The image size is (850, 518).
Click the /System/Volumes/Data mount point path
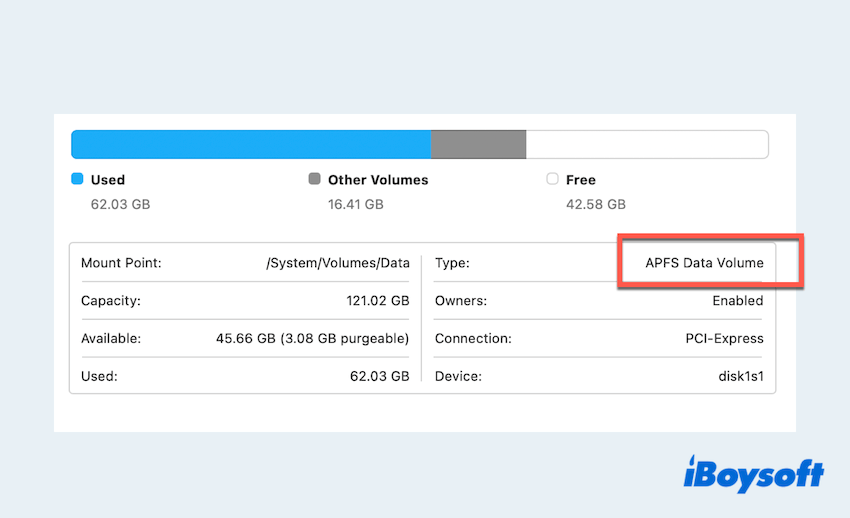coord(337,263)
